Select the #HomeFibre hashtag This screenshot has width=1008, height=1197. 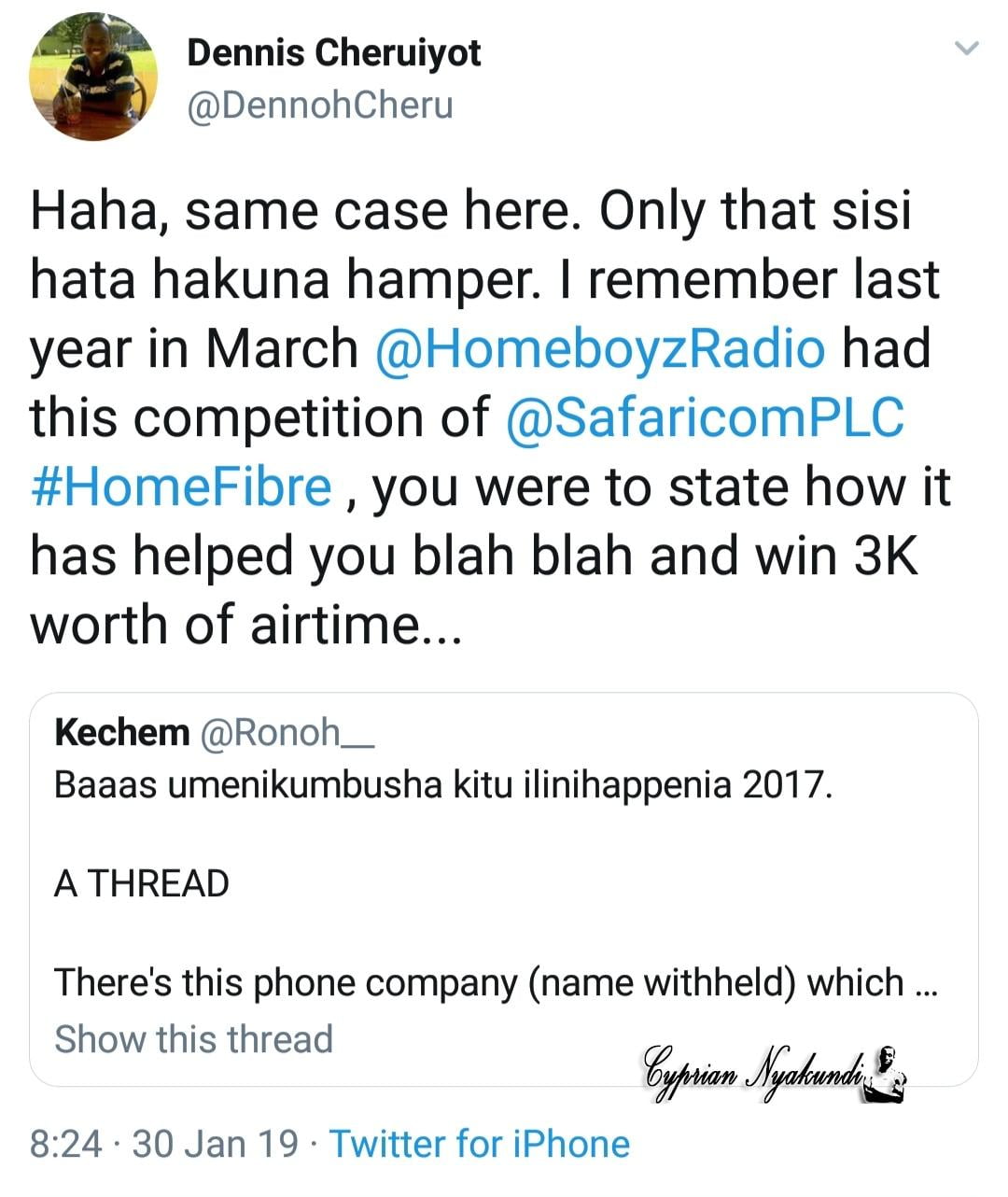pos(181,486)
